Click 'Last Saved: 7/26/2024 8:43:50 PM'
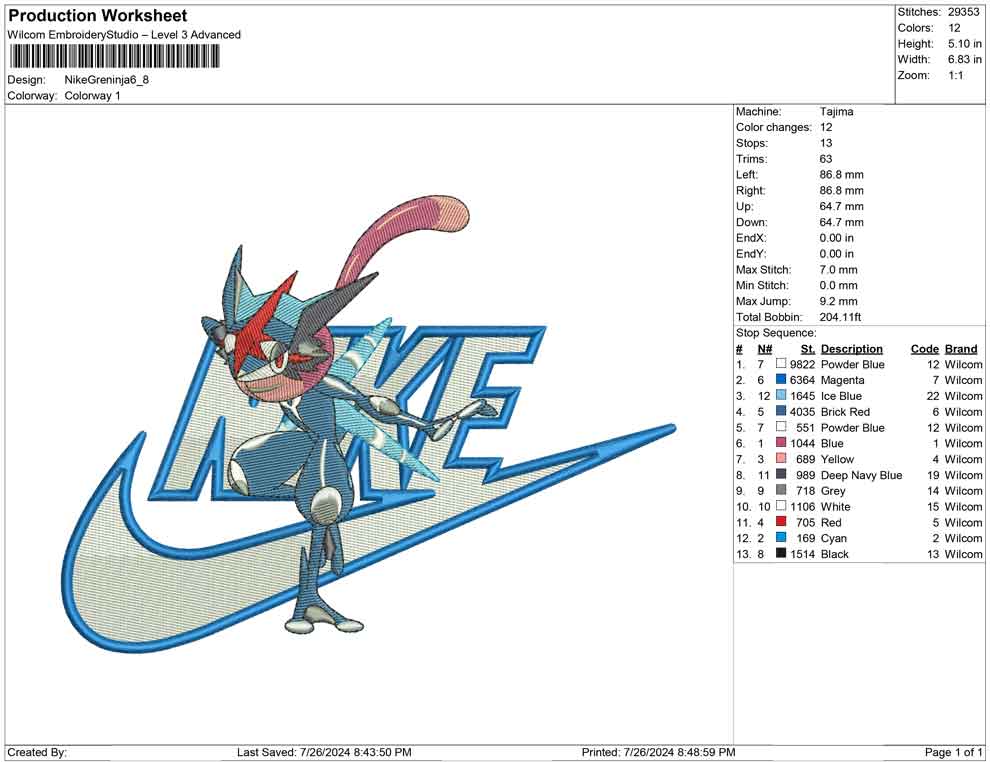Screen dimensions: 990x762 324,752
